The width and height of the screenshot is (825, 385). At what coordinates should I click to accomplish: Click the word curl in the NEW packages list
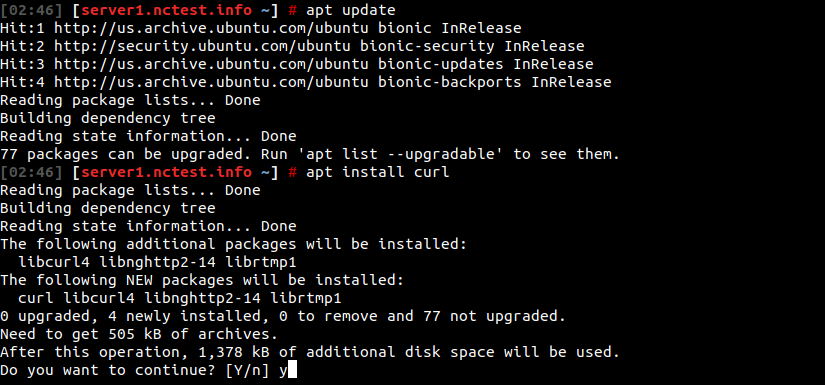(36, 298)
